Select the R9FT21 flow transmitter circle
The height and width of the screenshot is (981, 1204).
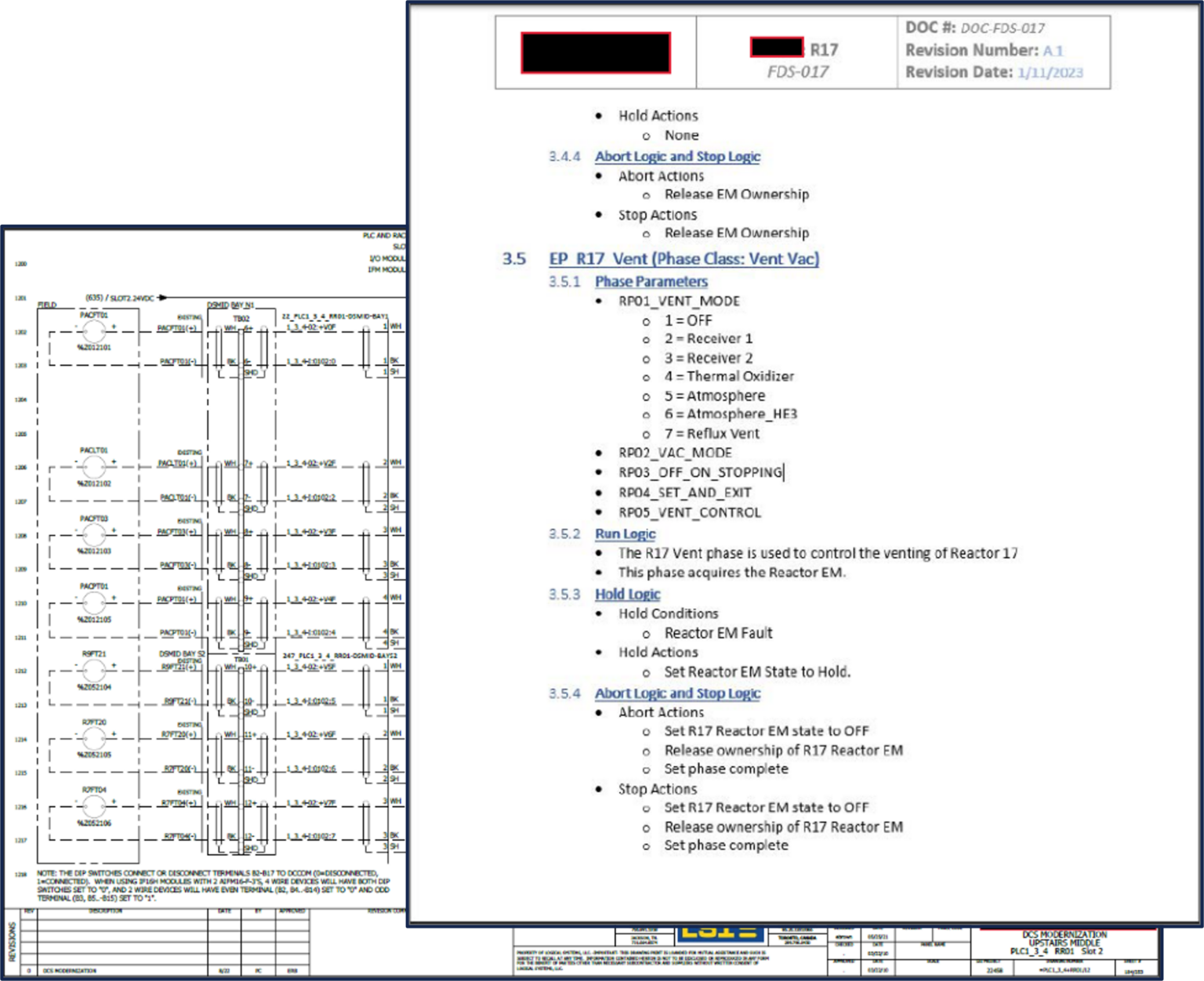click(x=94, y=670)
